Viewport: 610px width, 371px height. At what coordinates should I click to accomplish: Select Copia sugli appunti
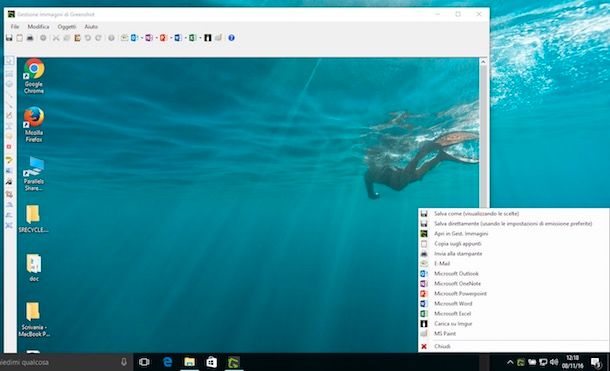pos(514,243)
